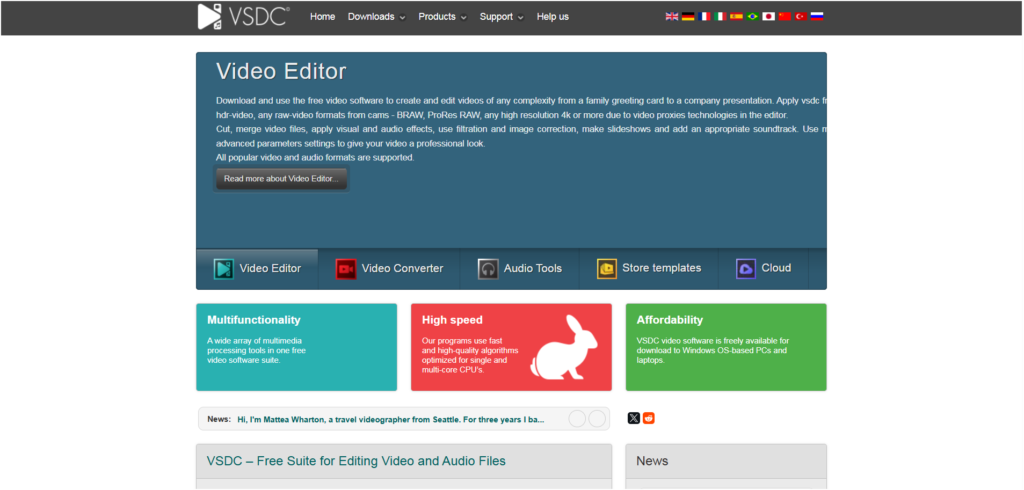Open the Cloud tab
The width and height of the screenshot is (1024, 490).
(x=763, y=269)
